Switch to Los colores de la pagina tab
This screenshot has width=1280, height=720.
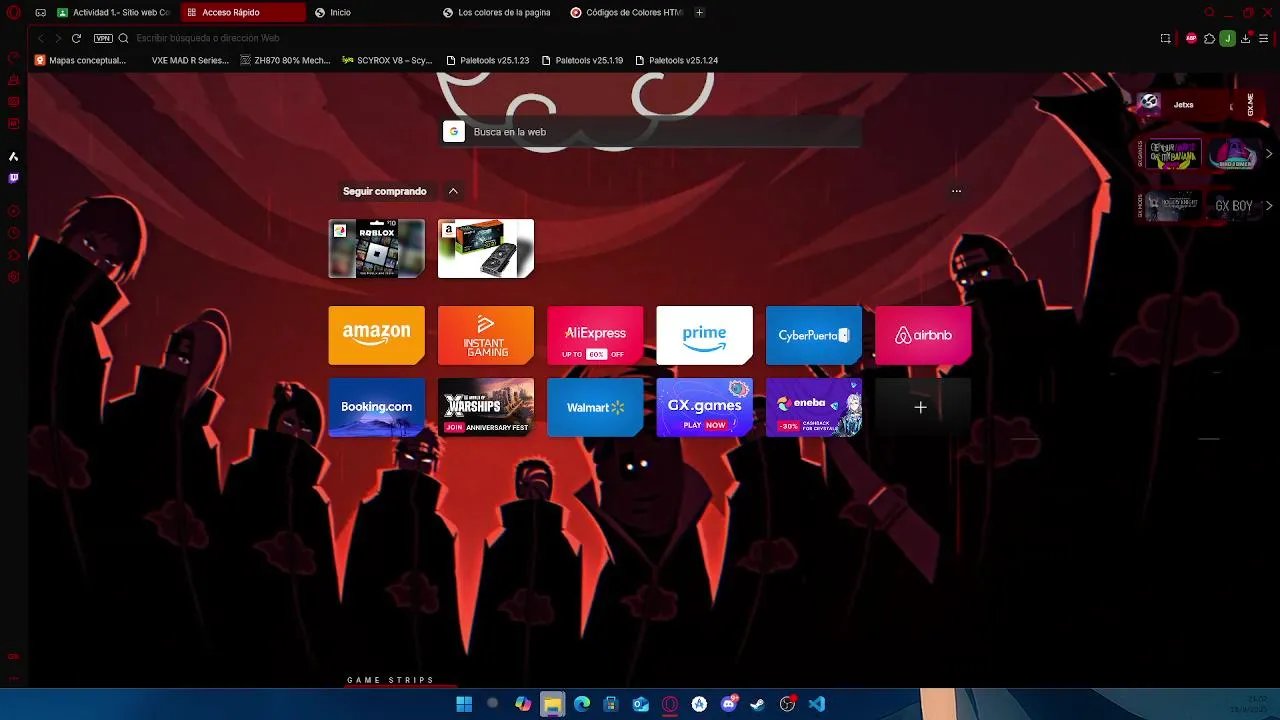click(500, 12)
